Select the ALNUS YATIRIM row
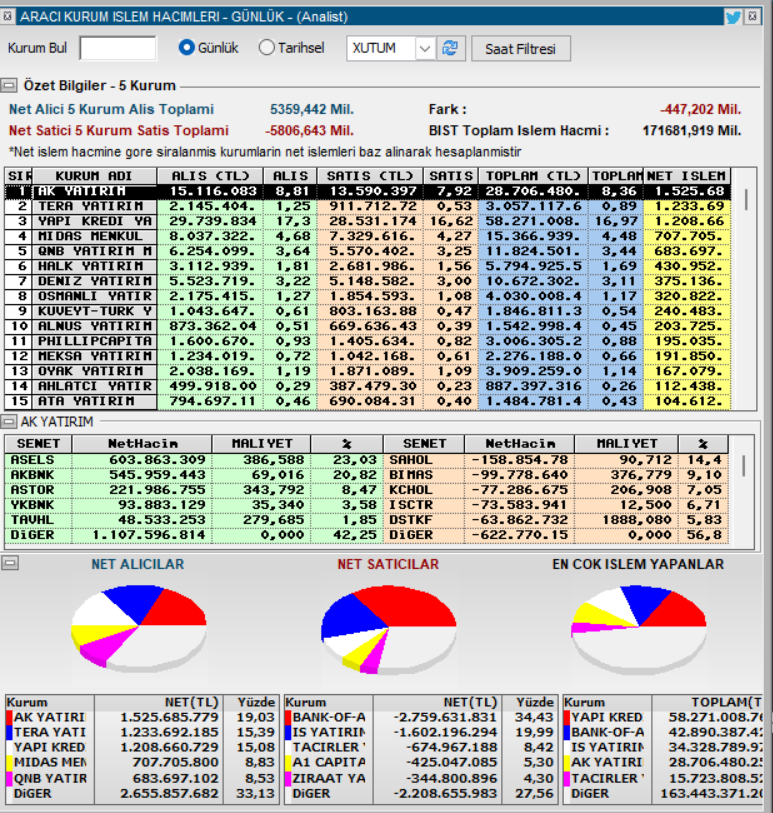773x813 pixels. [368, 327]
